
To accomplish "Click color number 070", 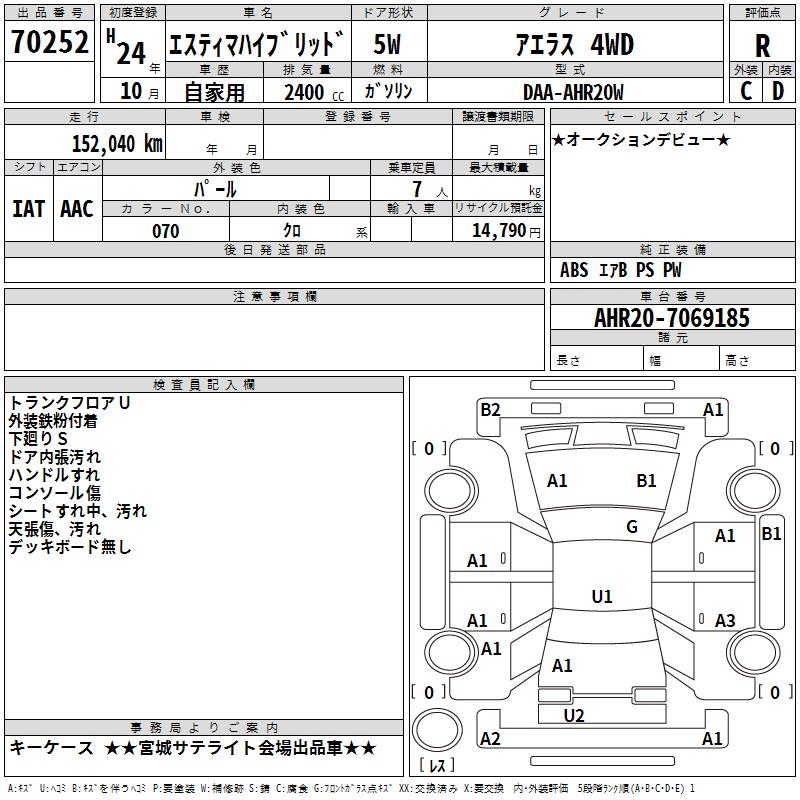I will click(x=165, y=231).
